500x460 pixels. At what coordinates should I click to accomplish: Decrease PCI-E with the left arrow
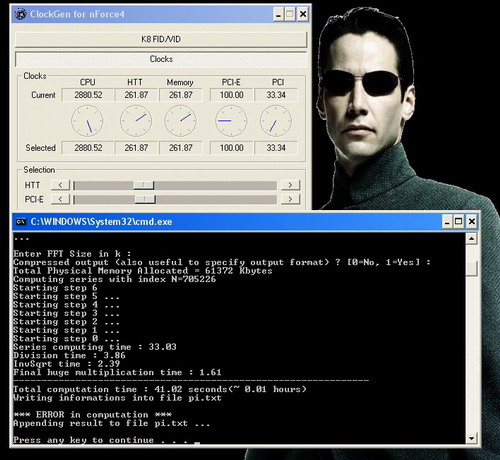pos(60,199)
